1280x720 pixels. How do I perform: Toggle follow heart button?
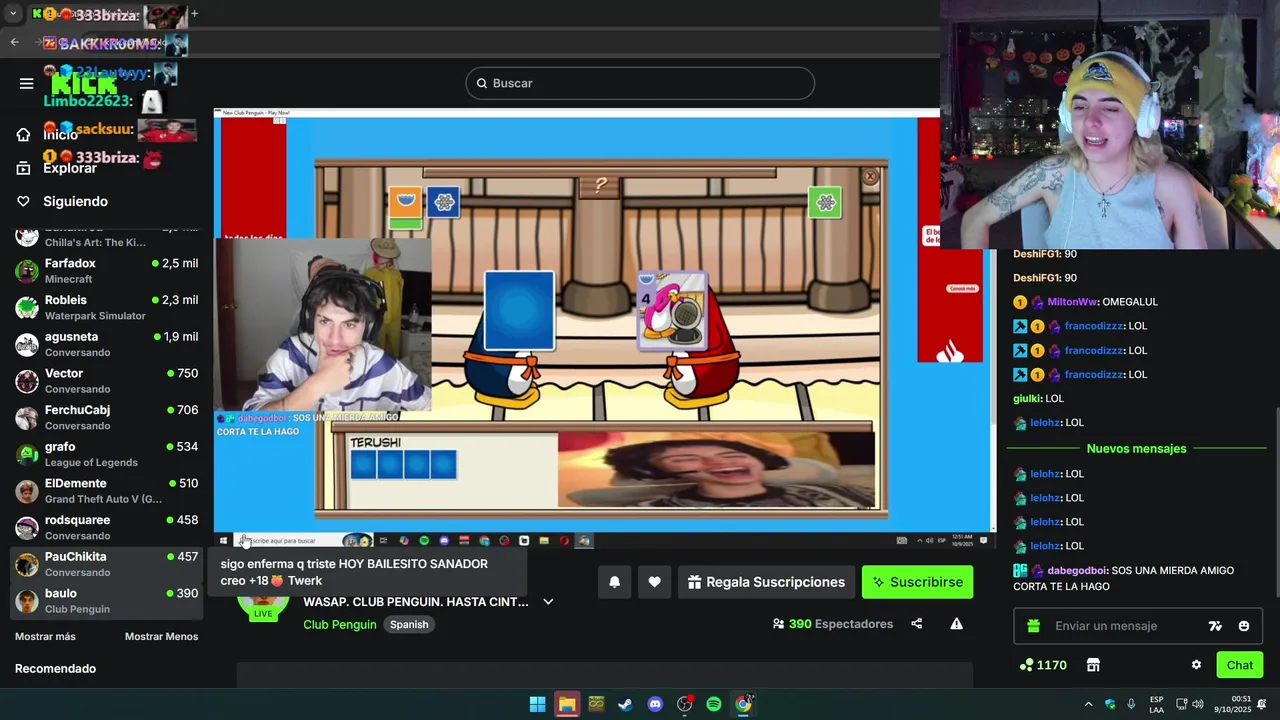tap(654, 582)
